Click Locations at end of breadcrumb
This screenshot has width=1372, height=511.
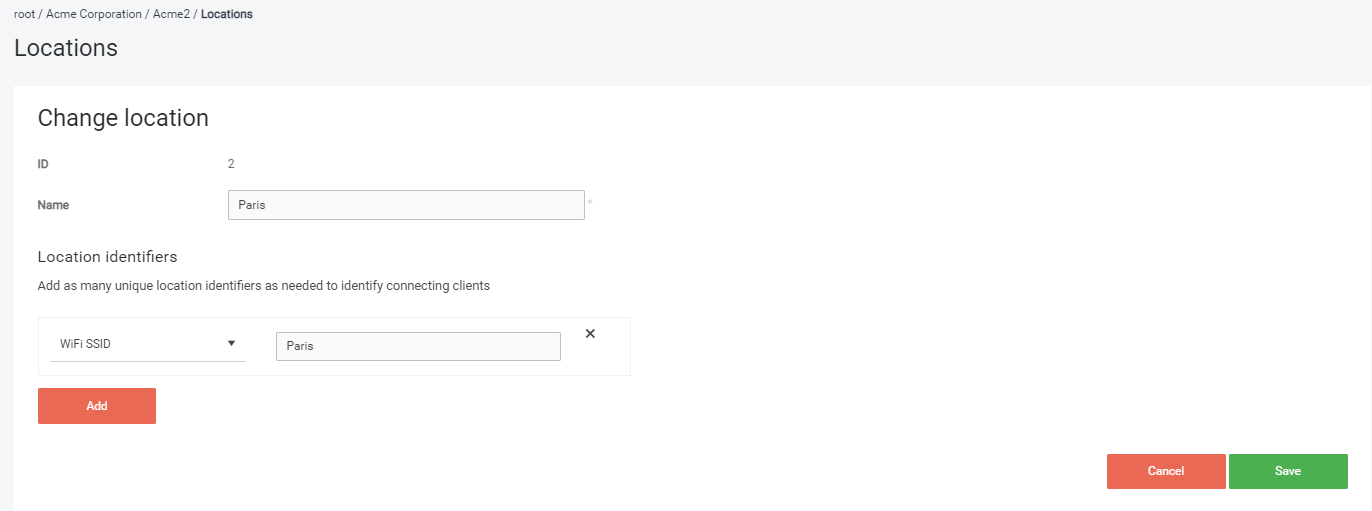[227, 14]
